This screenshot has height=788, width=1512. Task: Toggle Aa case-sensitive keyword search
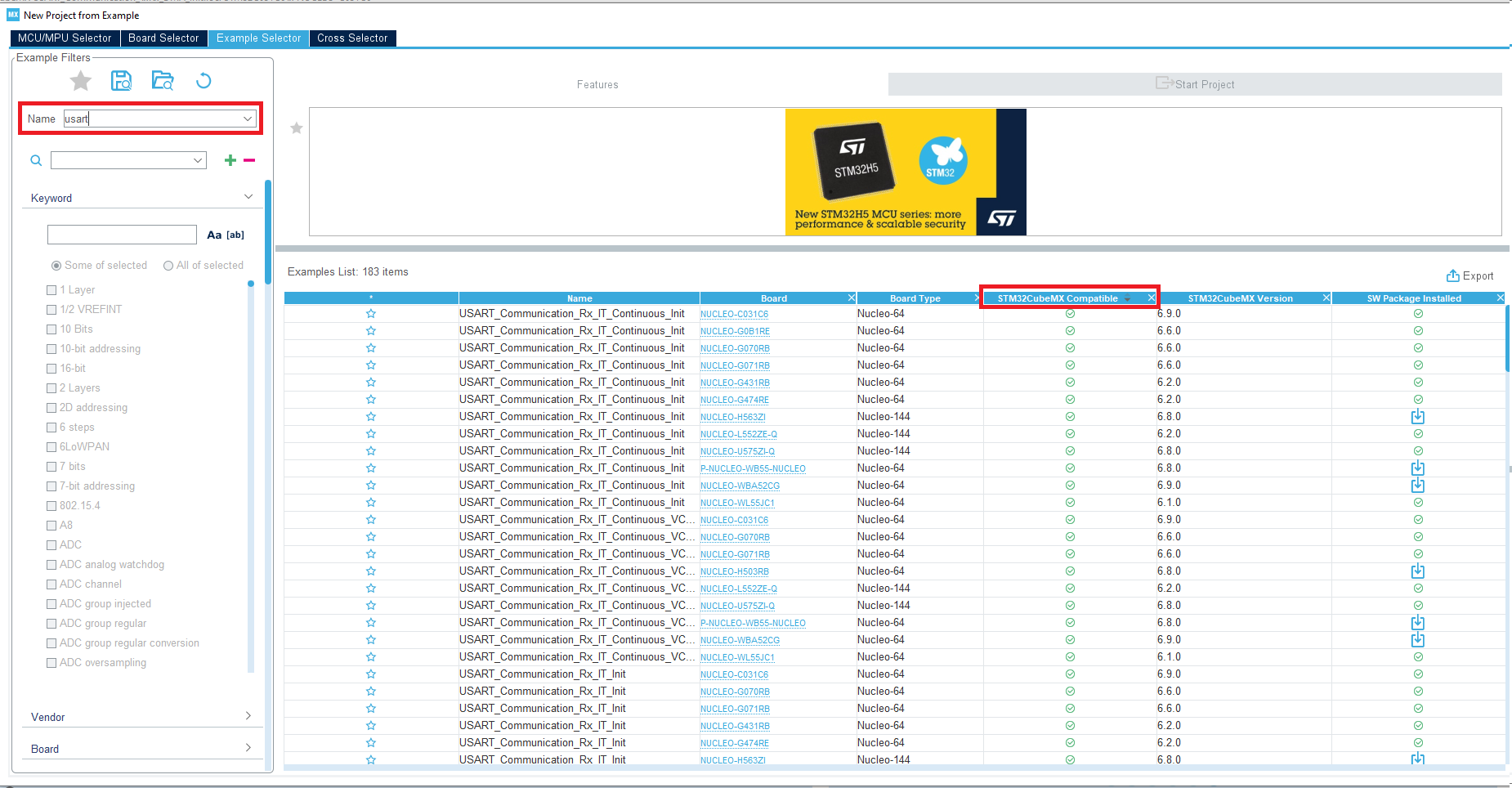[x=214, y=235]
